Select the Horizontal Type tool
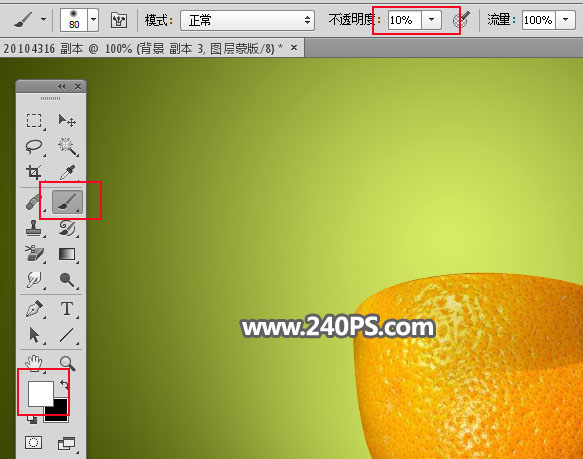The width and height of the screenshot is (583, 459). point(67,309)
